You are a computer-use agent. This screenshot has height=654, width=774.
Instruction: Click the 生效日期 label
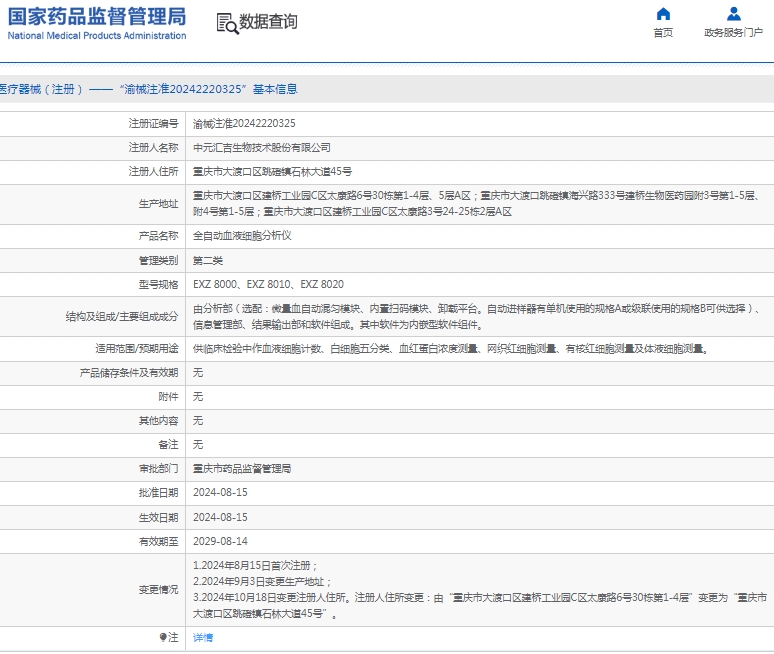click(x=158, y=518)
